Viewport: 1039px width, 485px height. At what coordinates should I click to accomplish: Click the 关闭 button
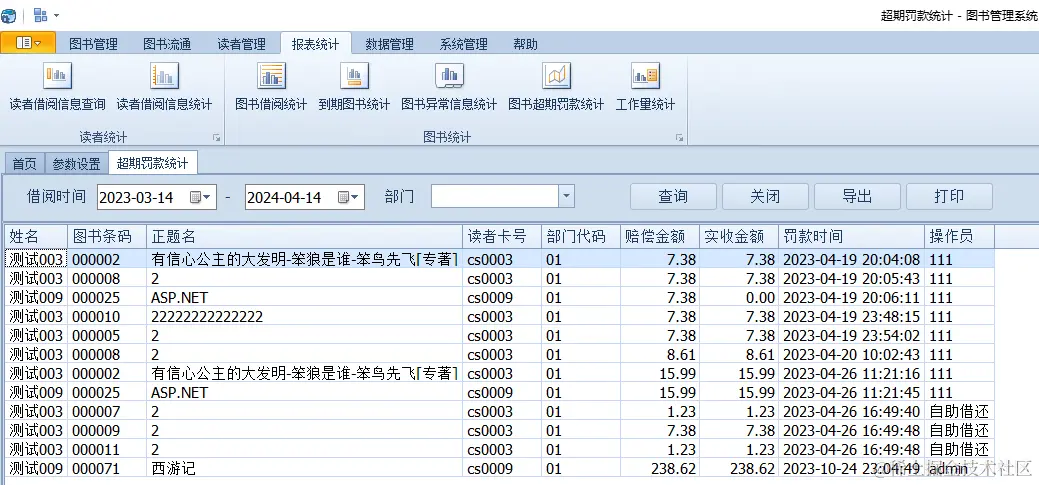pos(765,196)
